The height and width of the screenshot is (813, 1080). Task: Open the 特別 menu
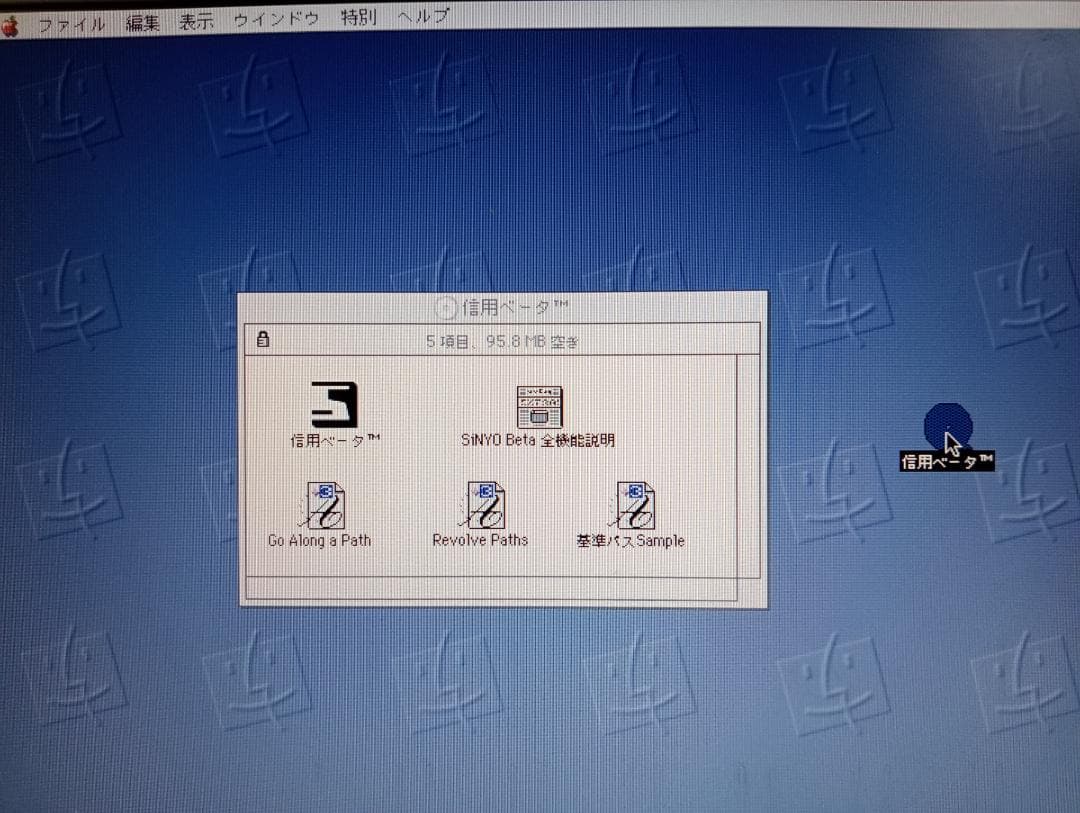click(358, 18)
